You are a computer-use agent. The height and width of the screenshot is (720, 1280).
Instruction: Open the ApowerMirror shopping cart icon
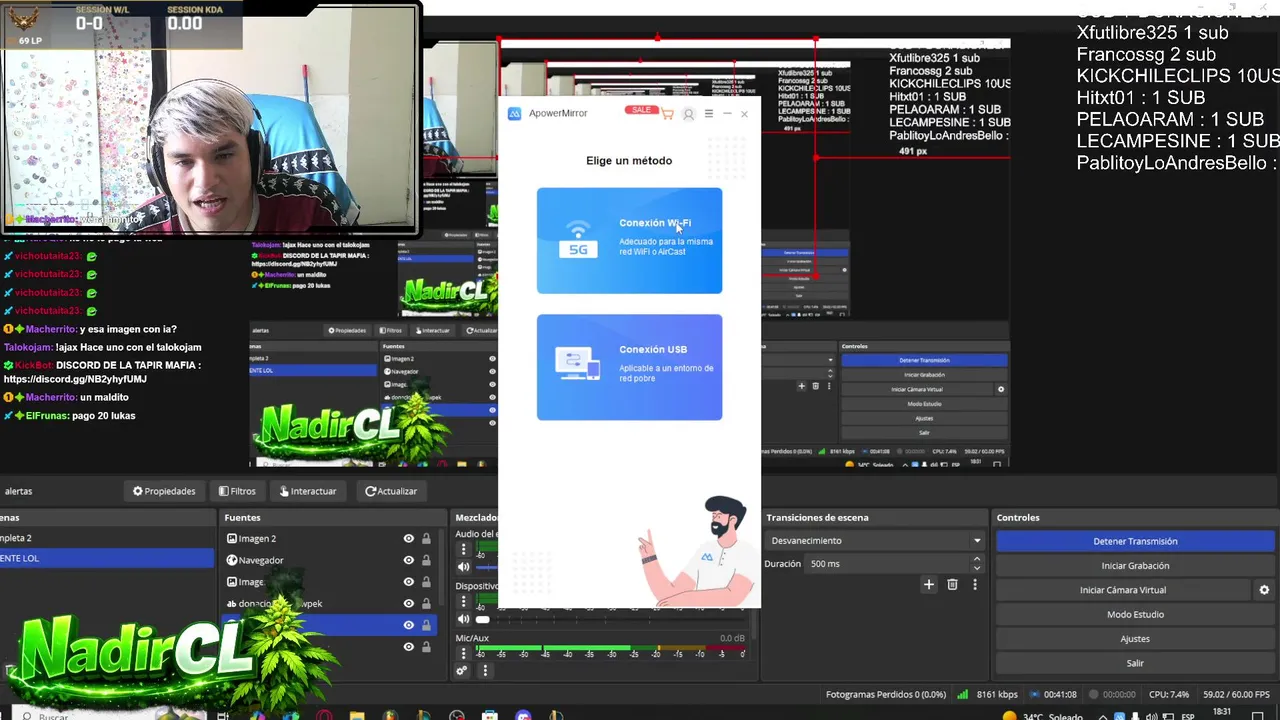point(667,114)
